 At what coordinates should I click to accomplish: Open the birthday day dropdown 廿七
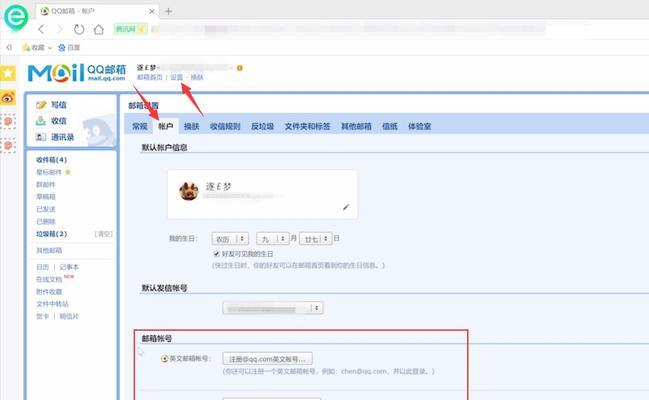(315, 239)
